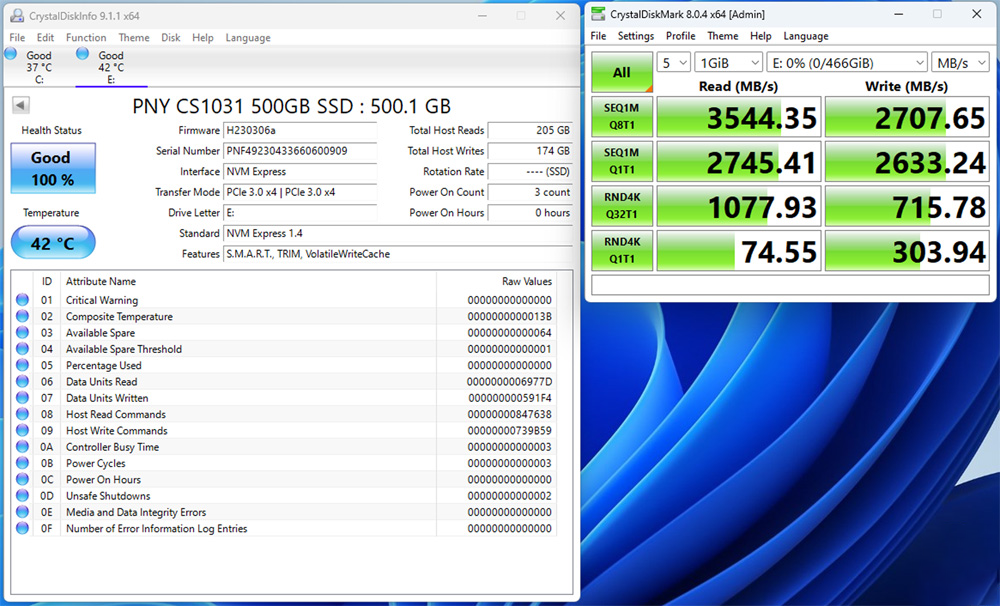
Task: Open CrystalDiskInfo Function menu
Action: tap(86, 38)
